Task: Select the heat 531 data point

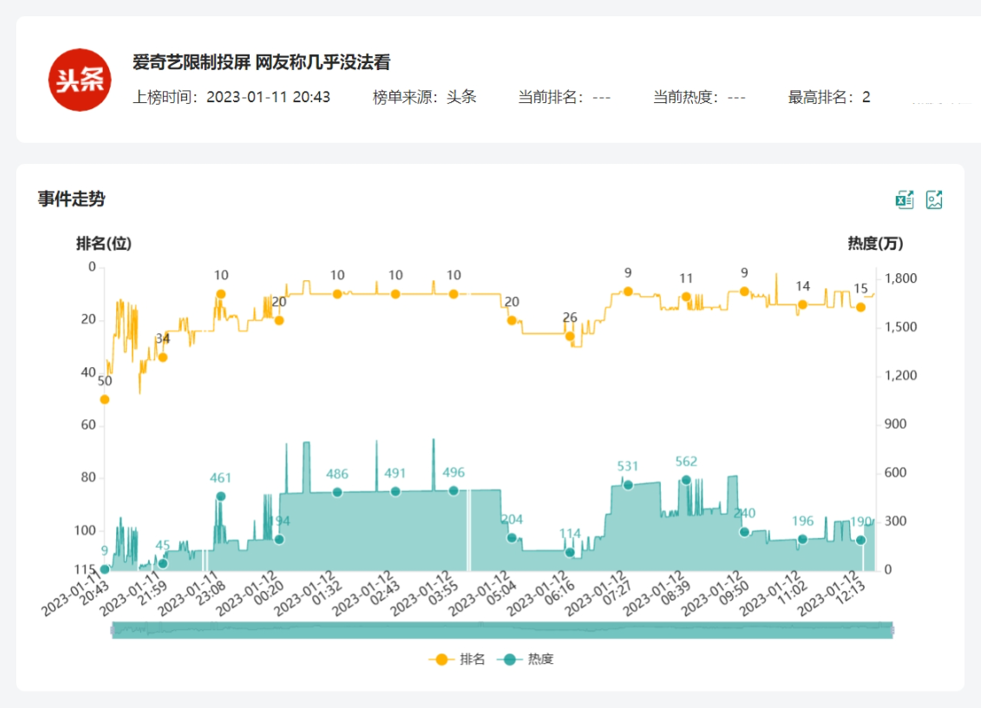Action: 628,485
